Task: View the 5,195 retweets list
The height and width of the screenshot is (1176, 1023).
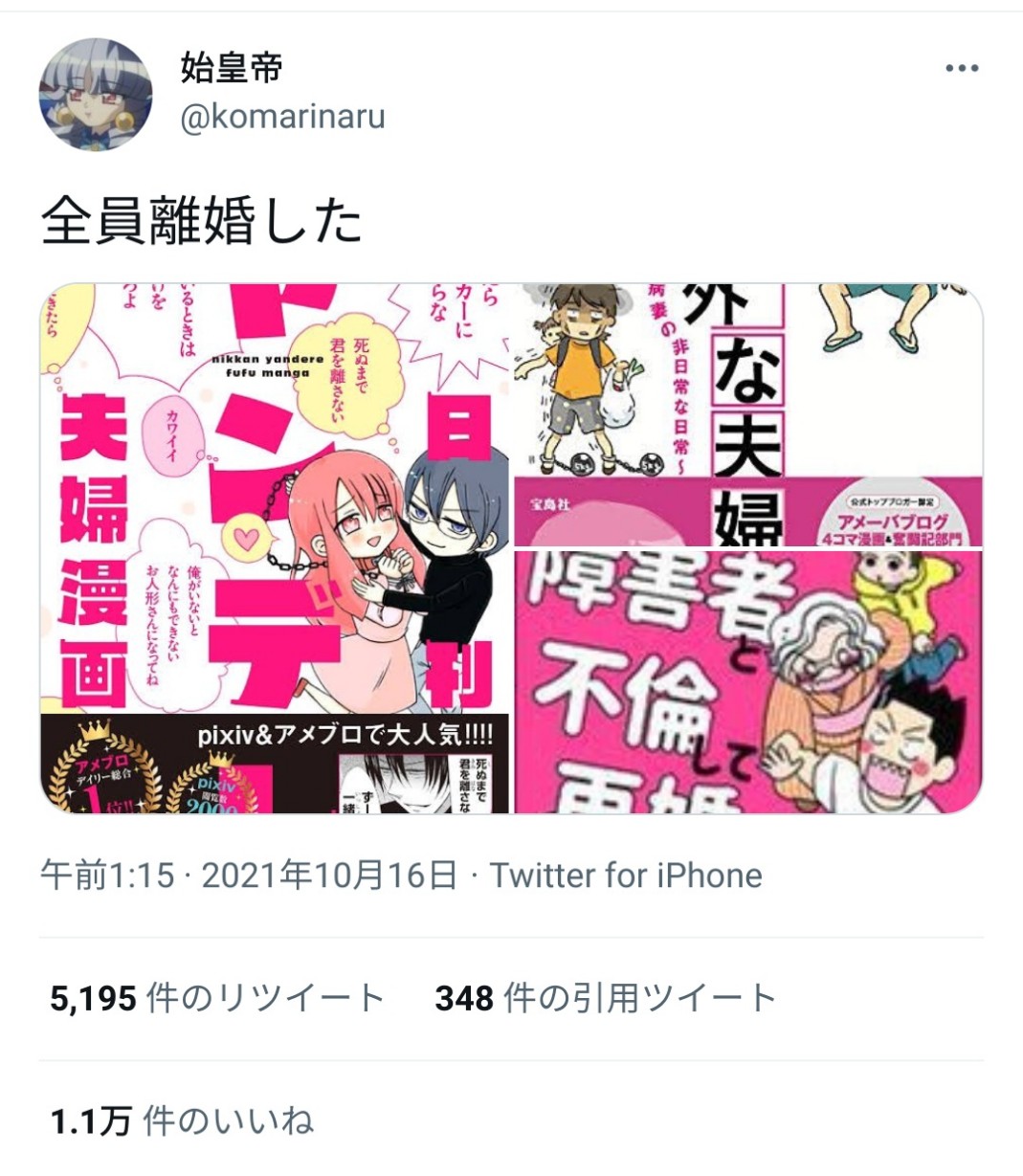Action: pos(217,998)
